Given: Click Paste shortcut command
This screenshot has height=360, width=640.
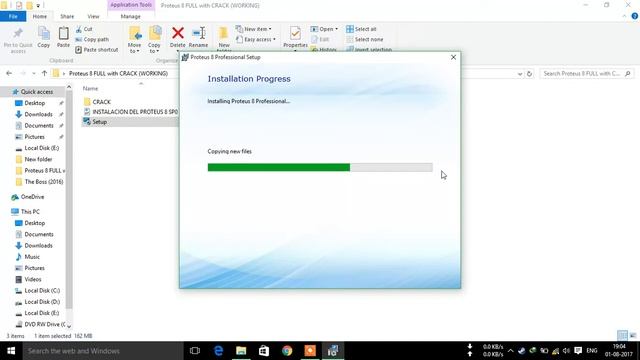Looking at the screenshot, I should 97,50.
